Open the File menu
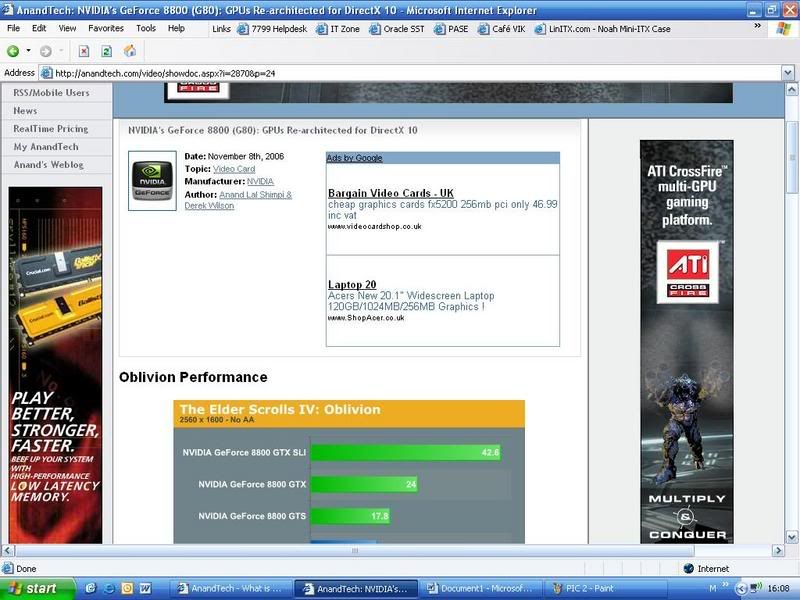Viewport: 800px width, 600px height. [x=13, y=29]
